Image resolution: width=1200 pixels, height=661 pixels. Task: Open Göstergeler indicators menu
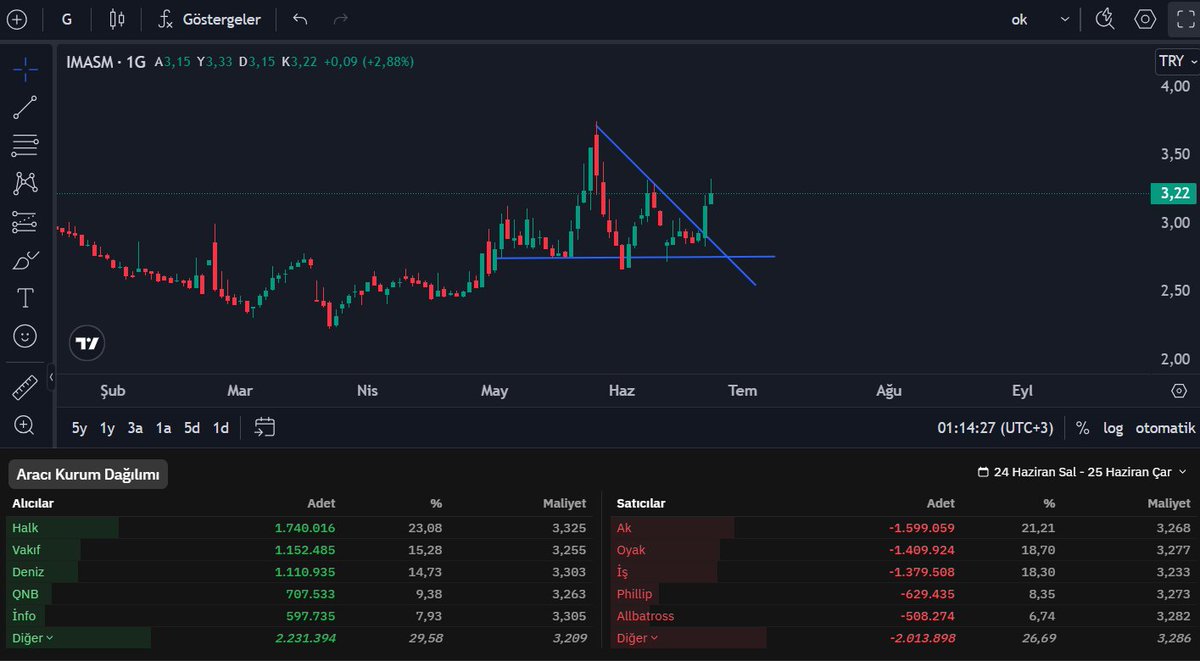[210, 19]
